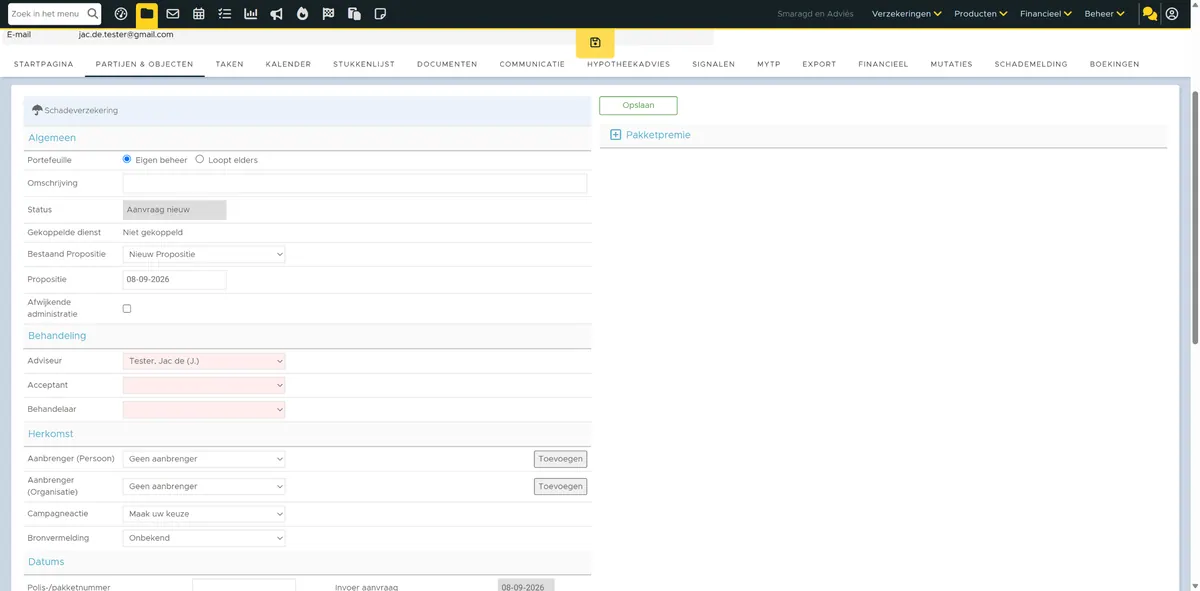Open the yellow chat bubbles icon

[x=1150, y=14]
